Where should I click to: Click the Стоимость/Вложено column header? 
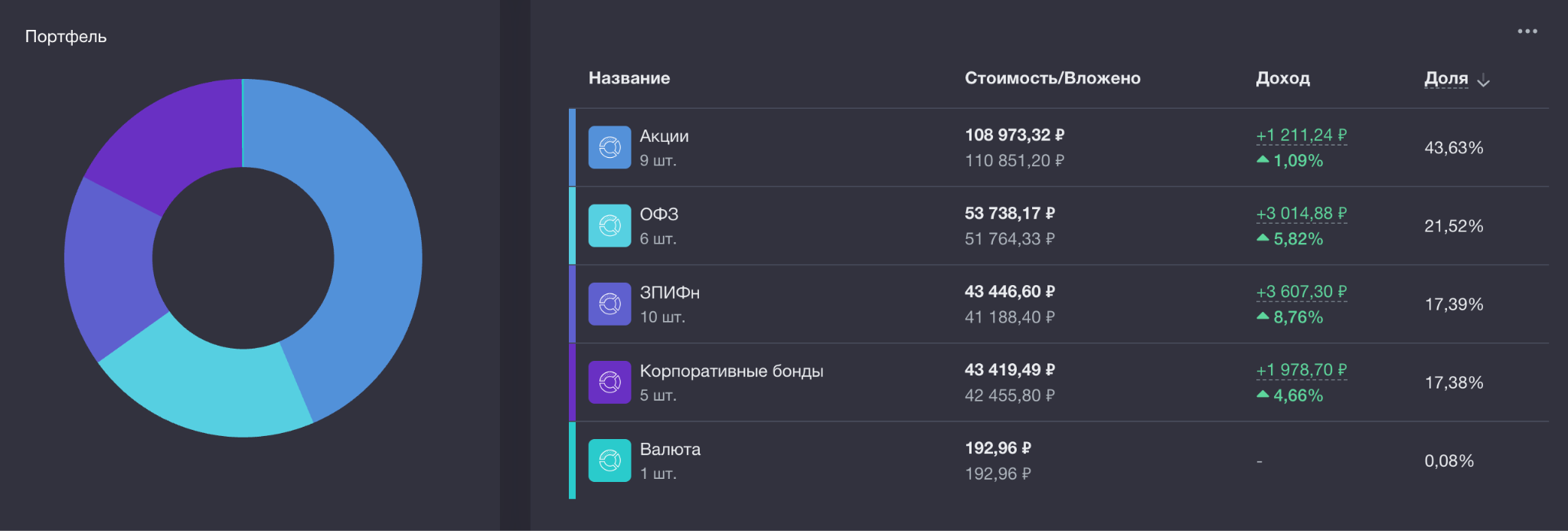coord(1052,78)
